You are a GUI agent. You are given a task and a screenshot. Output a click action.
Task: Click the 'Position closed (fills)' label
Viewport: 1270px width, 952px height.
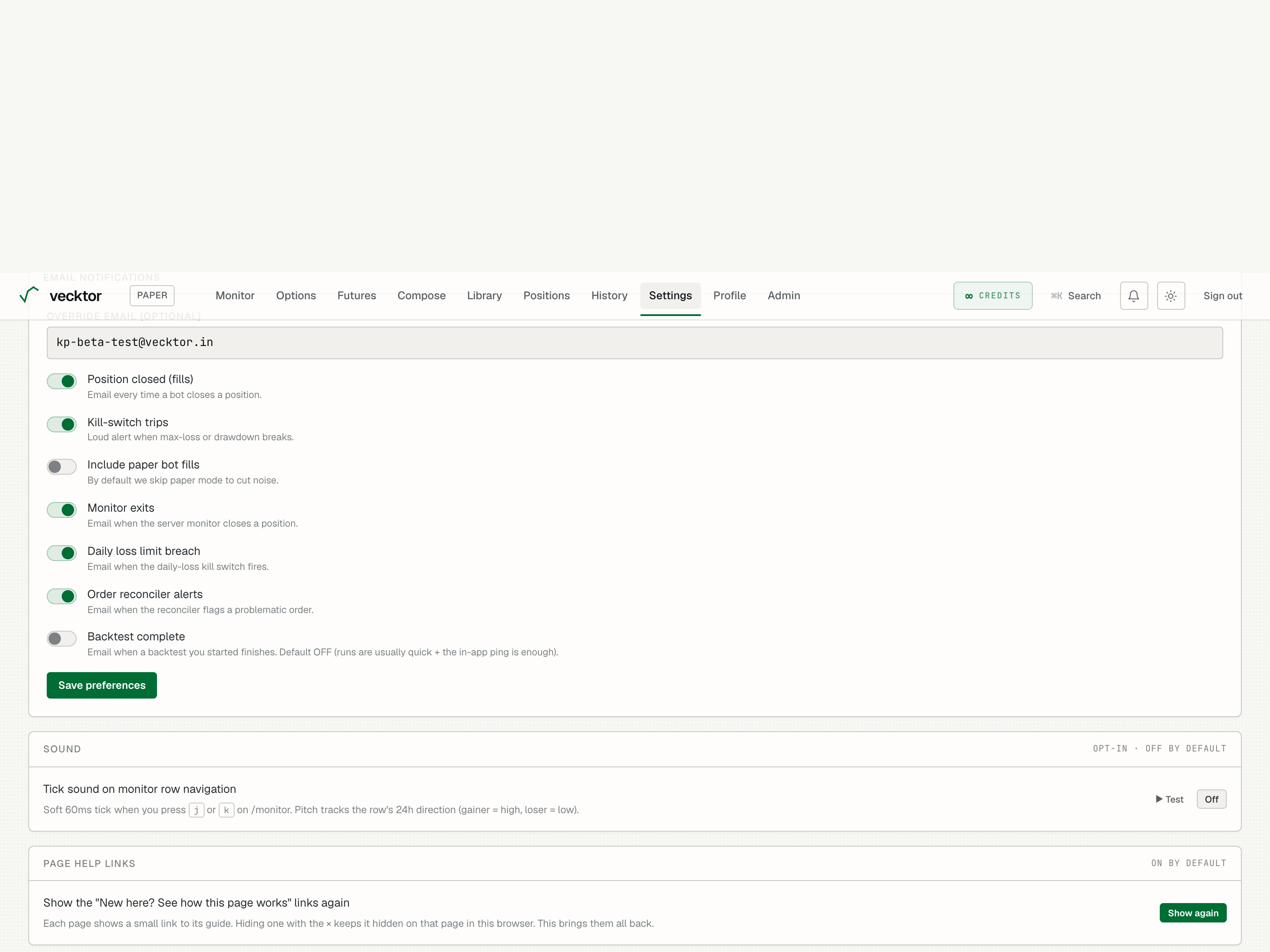(140, 379)
